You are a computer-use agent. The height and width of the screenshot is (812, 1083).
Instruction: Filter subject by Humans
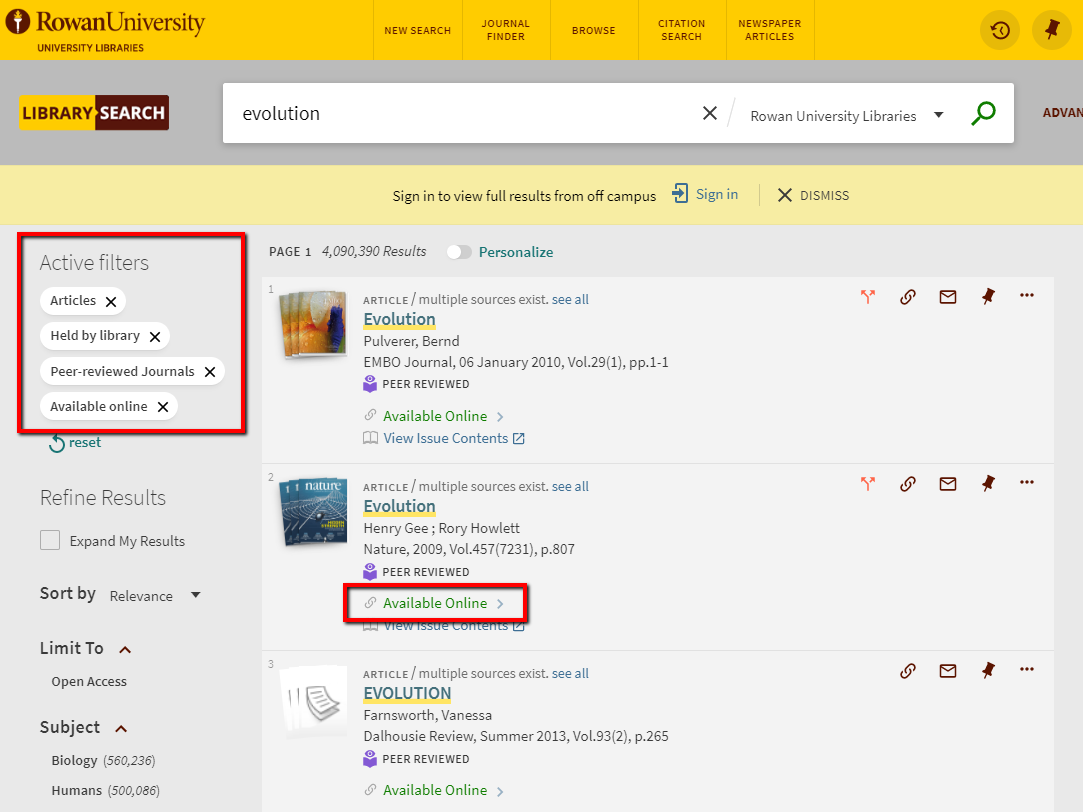point(105,791)
